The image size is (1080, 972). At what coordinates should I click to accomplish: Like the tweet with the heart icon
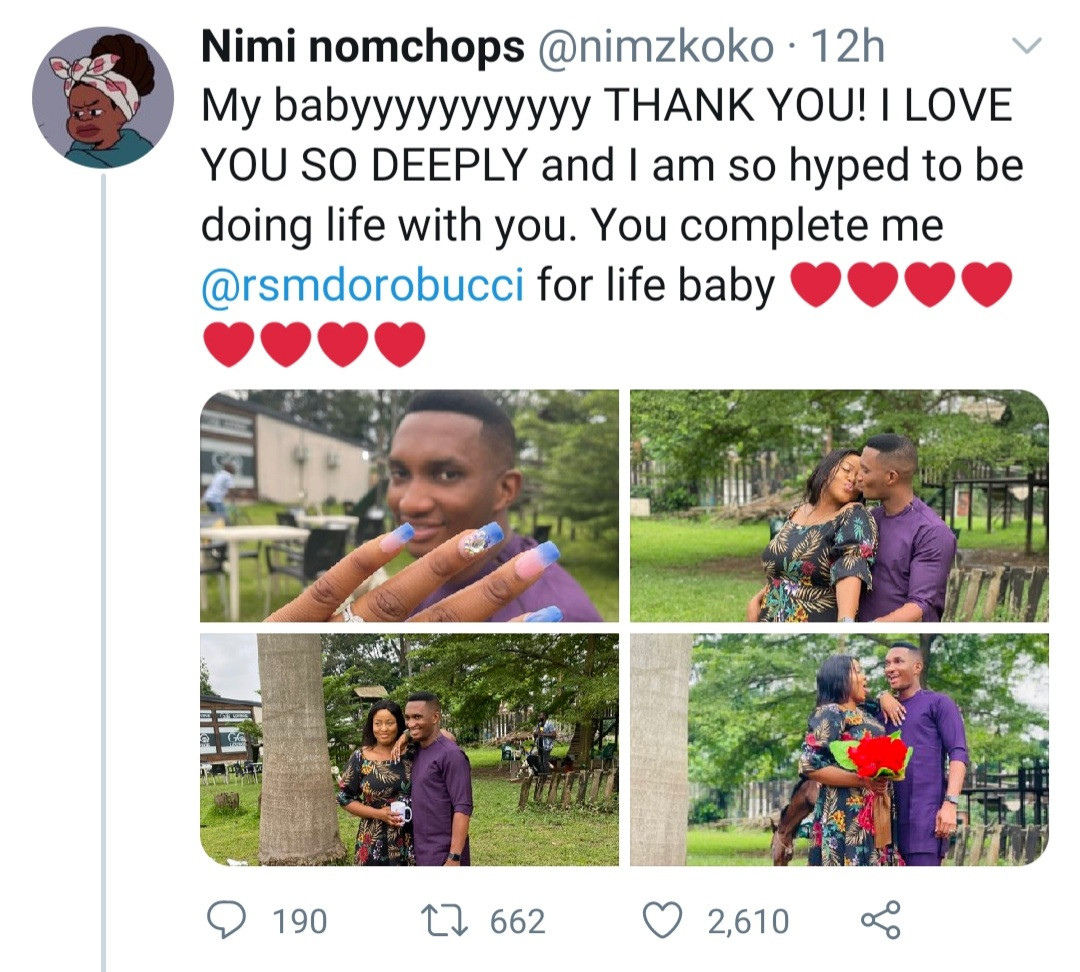tap(662, 921)
